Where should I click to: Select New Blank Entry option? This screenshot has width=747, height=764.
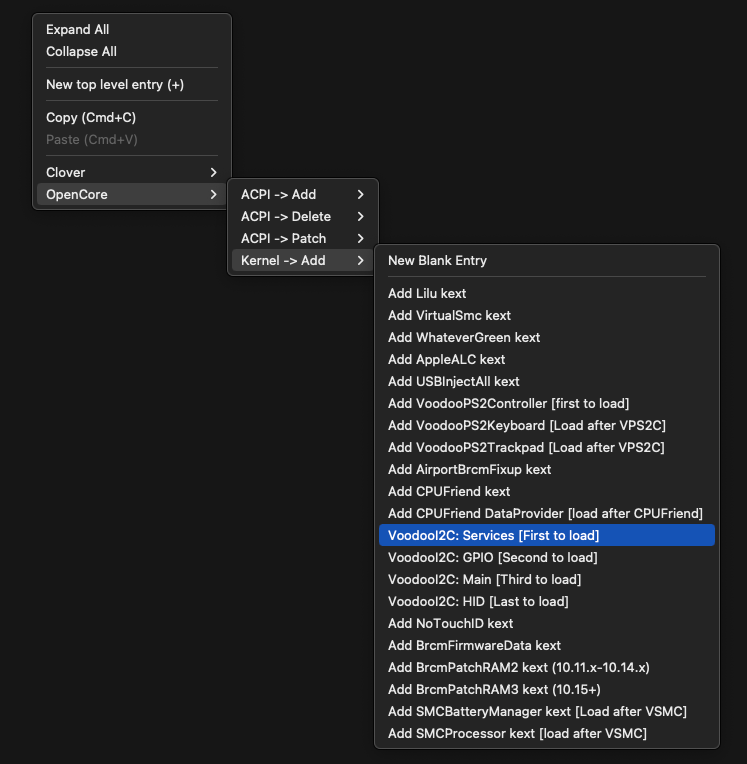click(x=437, y=261)
